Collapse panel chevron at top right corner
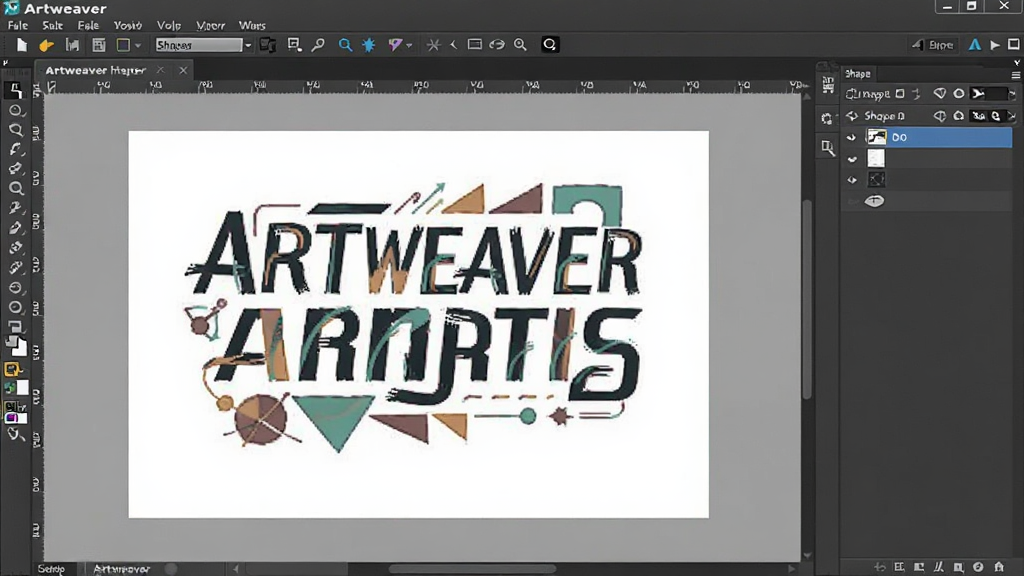 (x=1017, y=63)
